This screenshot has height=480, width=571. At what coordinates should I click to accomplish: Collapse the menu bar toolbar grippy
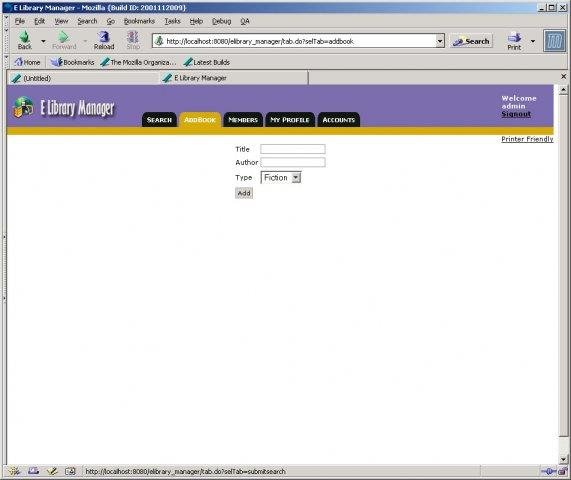(6, 21)
